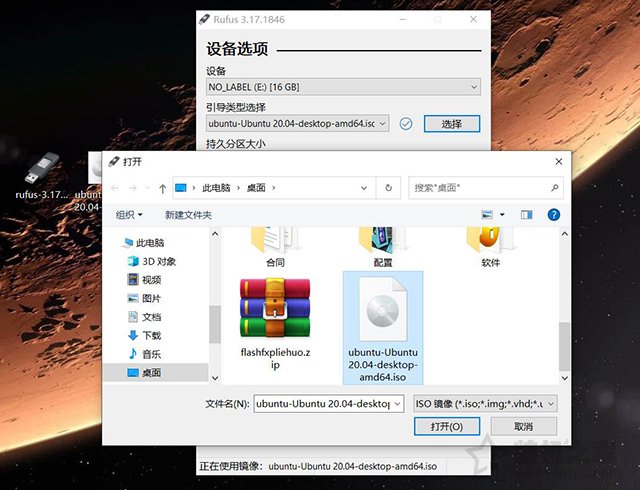Select 图片 in the sidebar

144,298
